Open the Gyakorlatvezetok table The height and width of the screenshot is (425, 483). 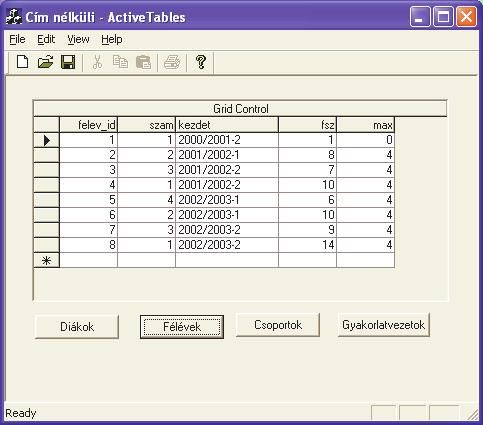tap(383, 325)
